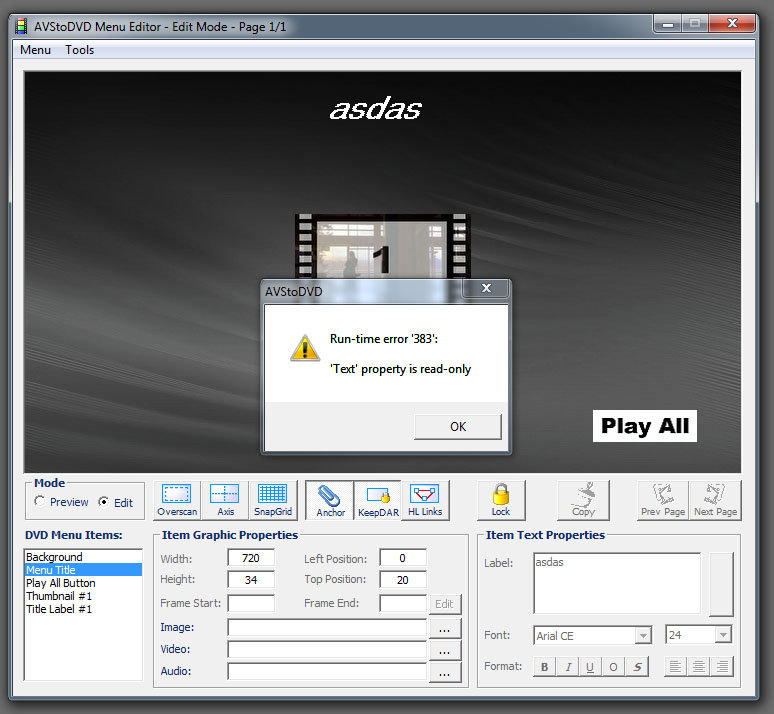Close the AVStoDVD error dialog
The width and height of the screenshot is (774, 714).
pyautogui.click(x=486, y=288)
